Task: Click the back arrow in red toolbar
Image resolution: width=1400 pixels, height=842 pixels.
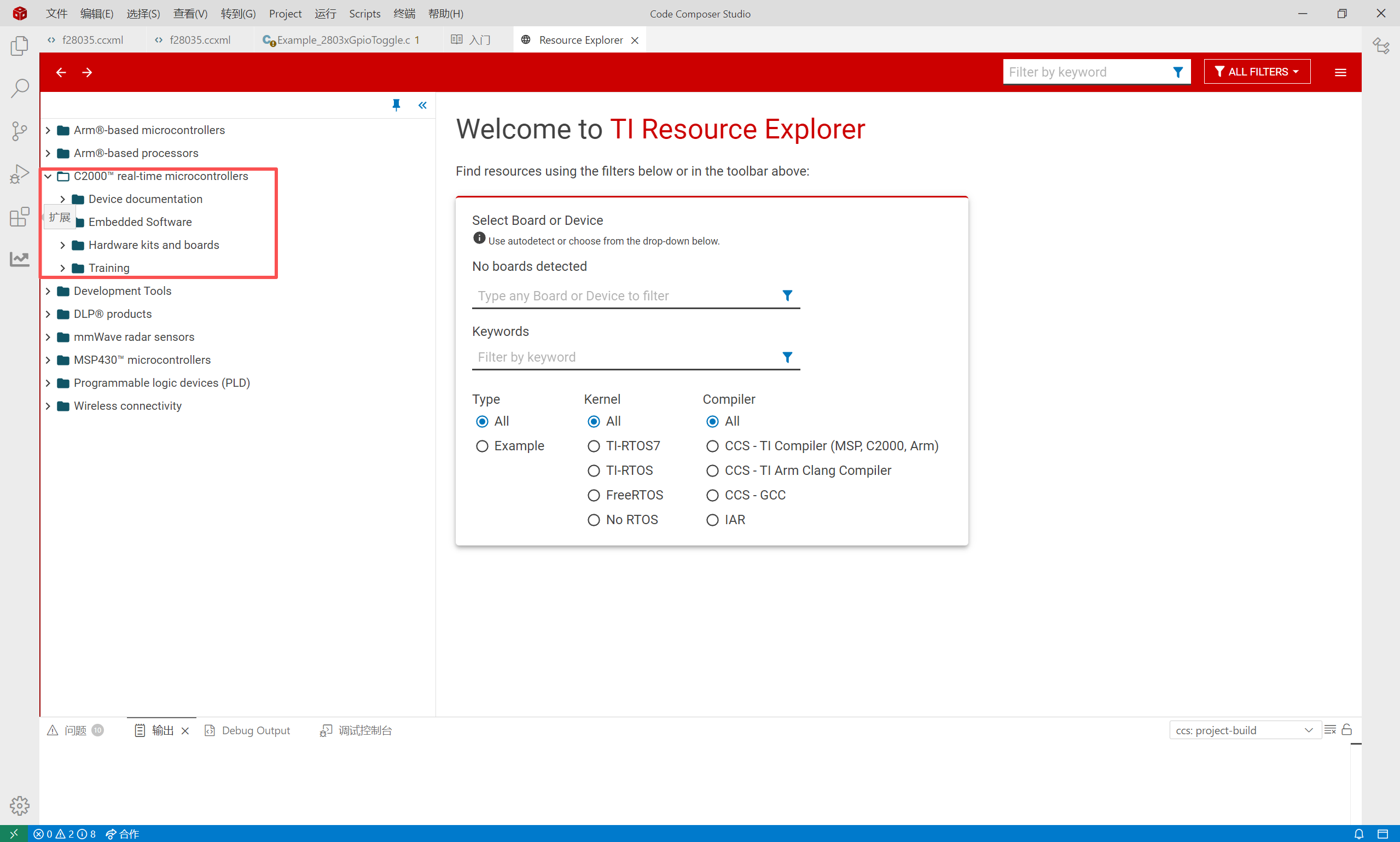Action: [61, 72]
